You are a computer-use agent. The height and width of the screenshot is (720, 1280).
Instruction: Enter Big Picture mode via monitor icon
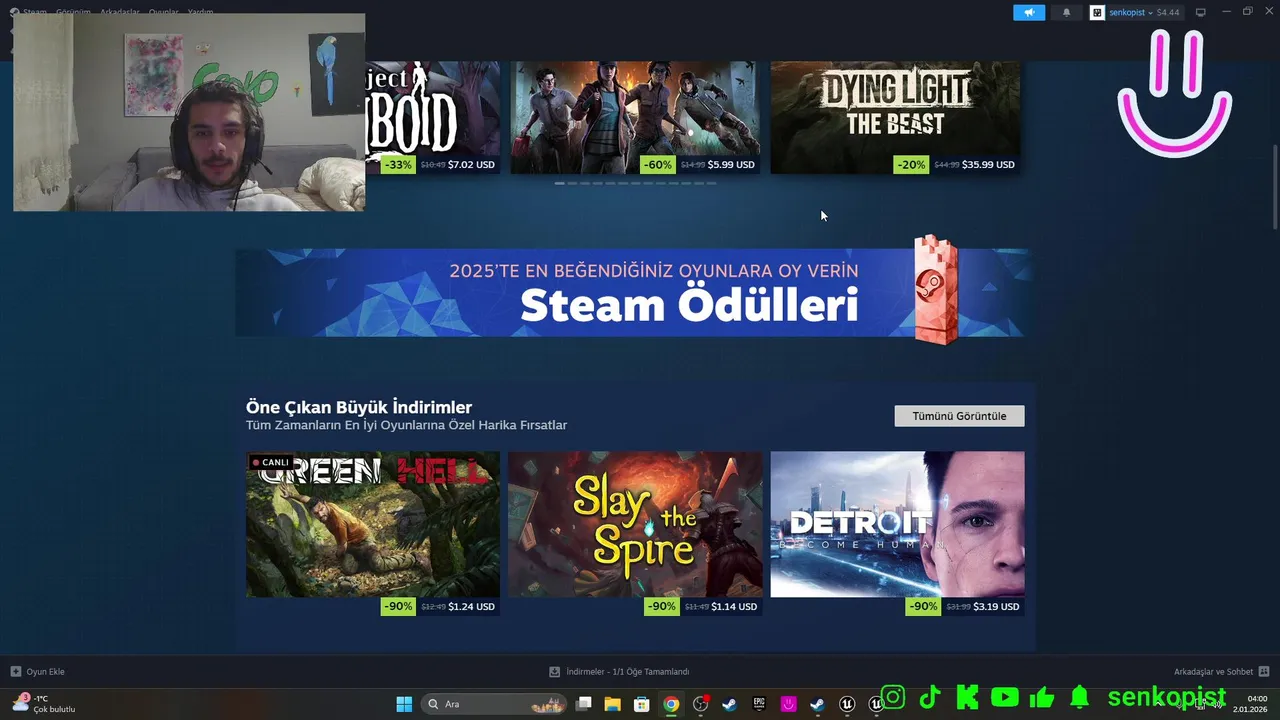pos(1201,12)
